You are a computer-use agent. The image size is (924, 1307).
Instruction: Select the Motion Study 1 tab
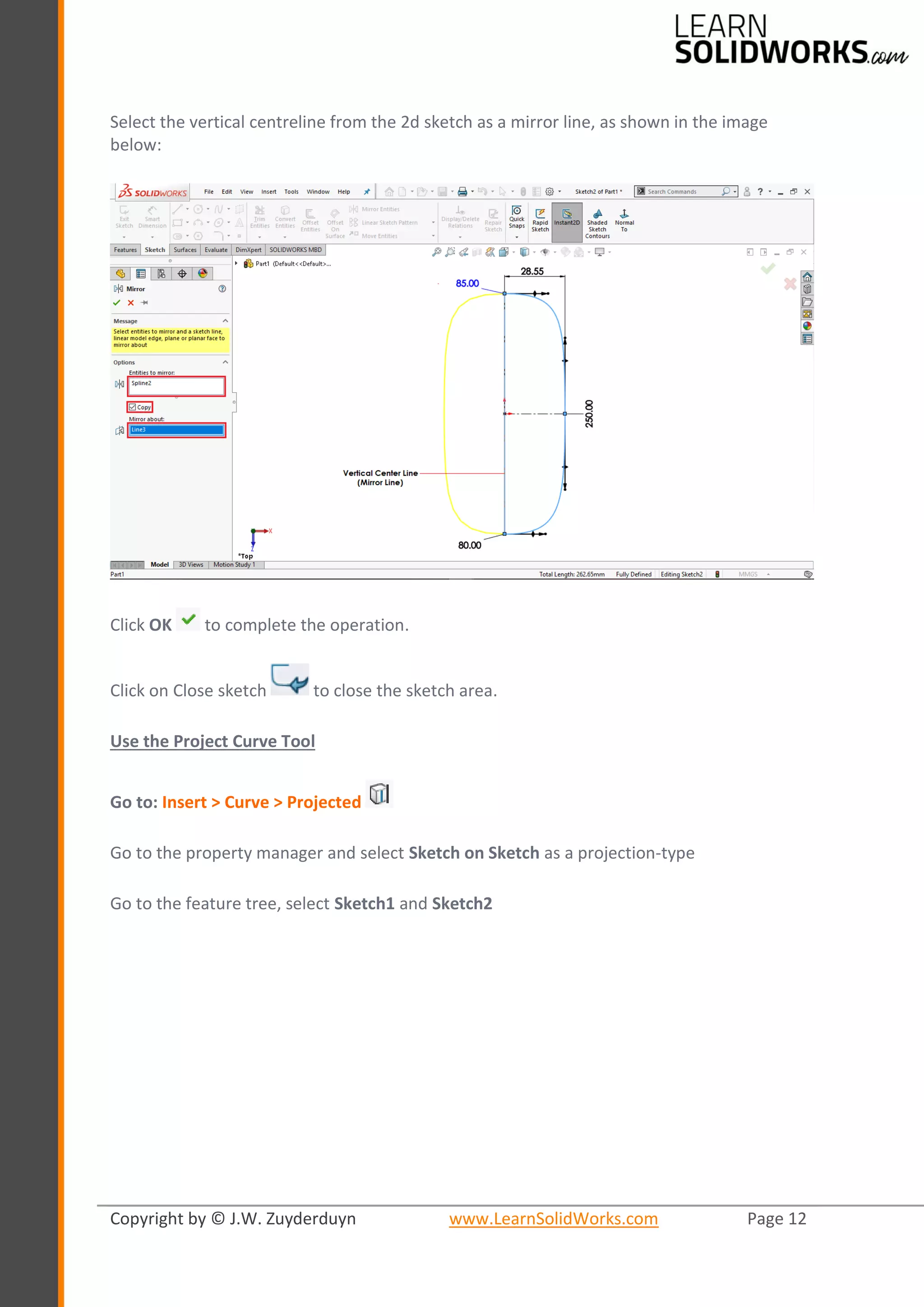pyautogui.click(x=235, y=565)
